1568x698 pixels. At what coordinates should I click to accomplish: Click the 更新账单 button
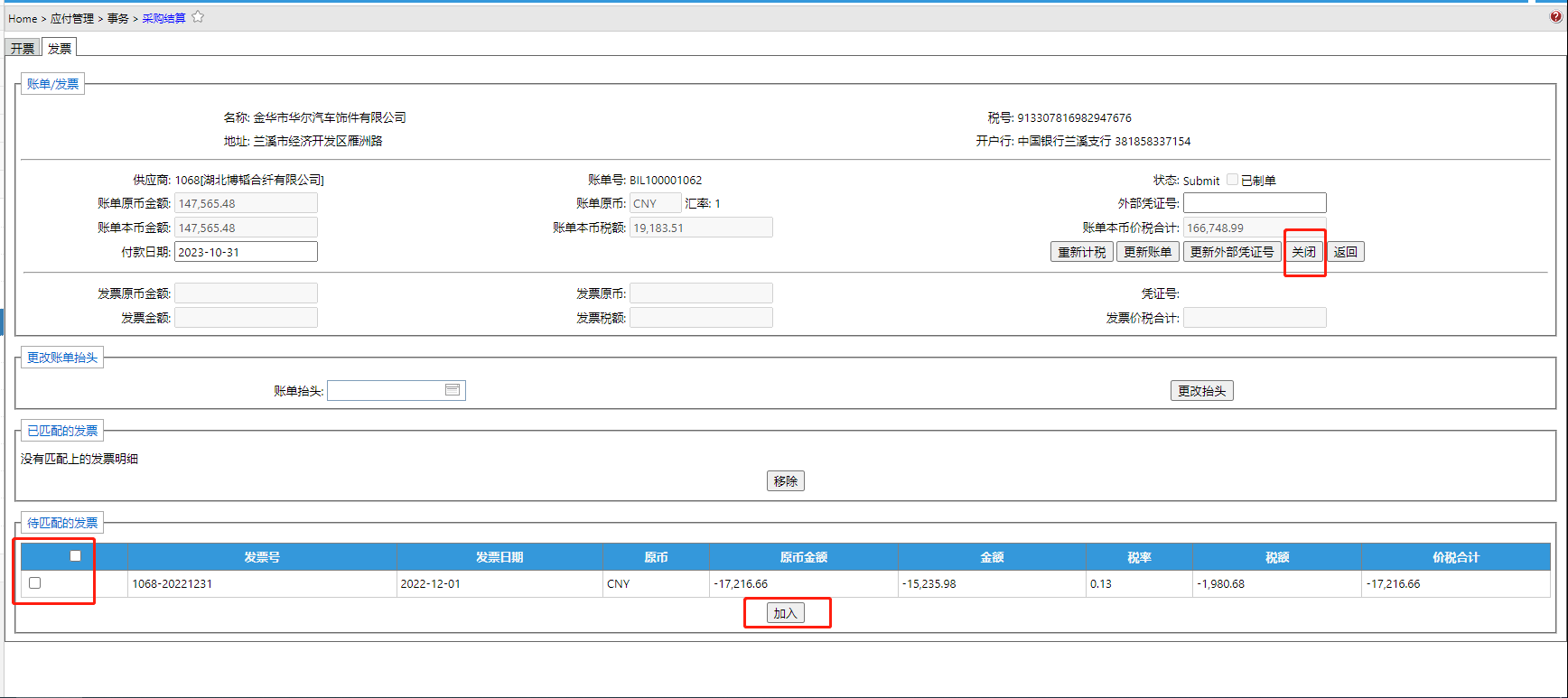(x=1147, y=252)
